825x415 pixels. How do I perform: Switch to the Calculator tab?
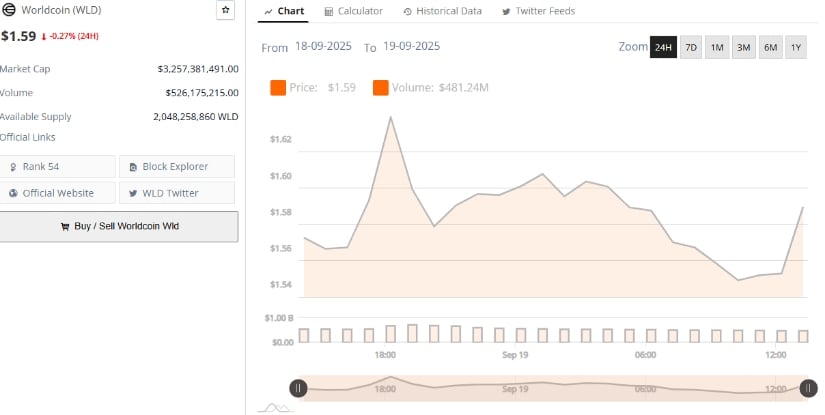[x=354, y=11]
